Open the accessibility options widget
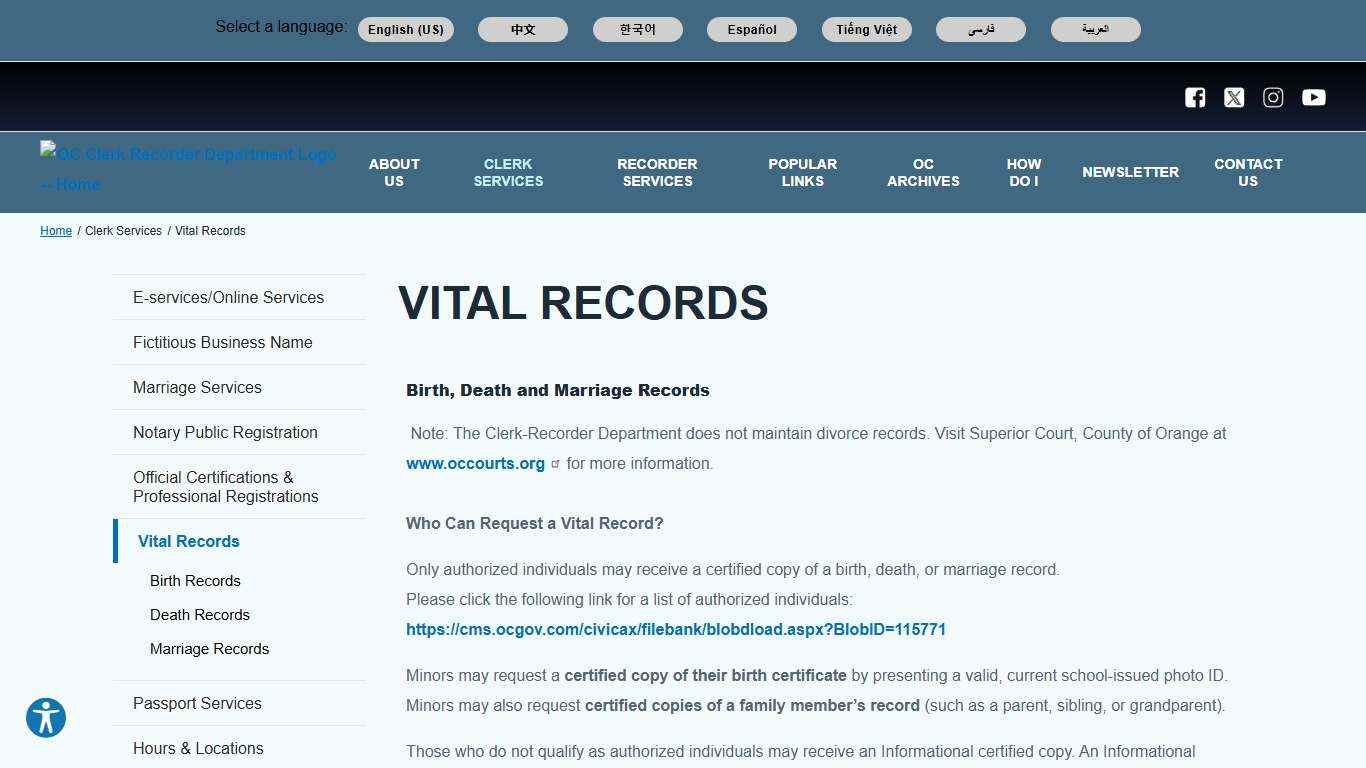 tap(45, 718)
